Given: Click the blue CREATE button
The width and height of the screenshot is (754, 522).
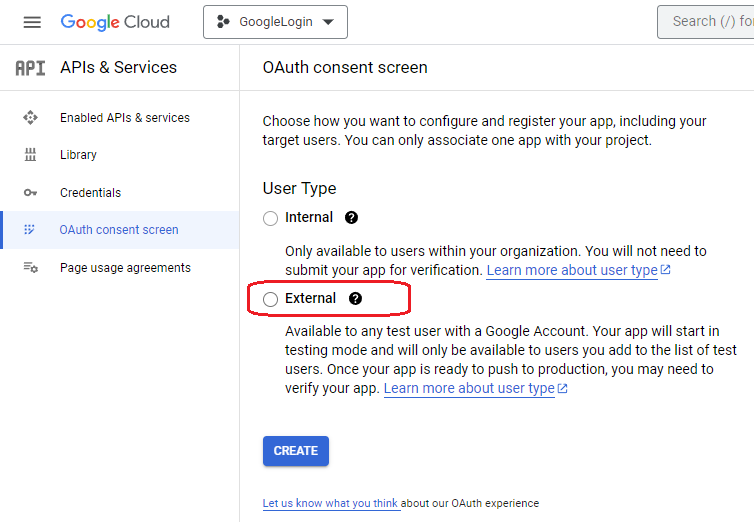Looking at the screenshot, I should (x=295, y=451).
